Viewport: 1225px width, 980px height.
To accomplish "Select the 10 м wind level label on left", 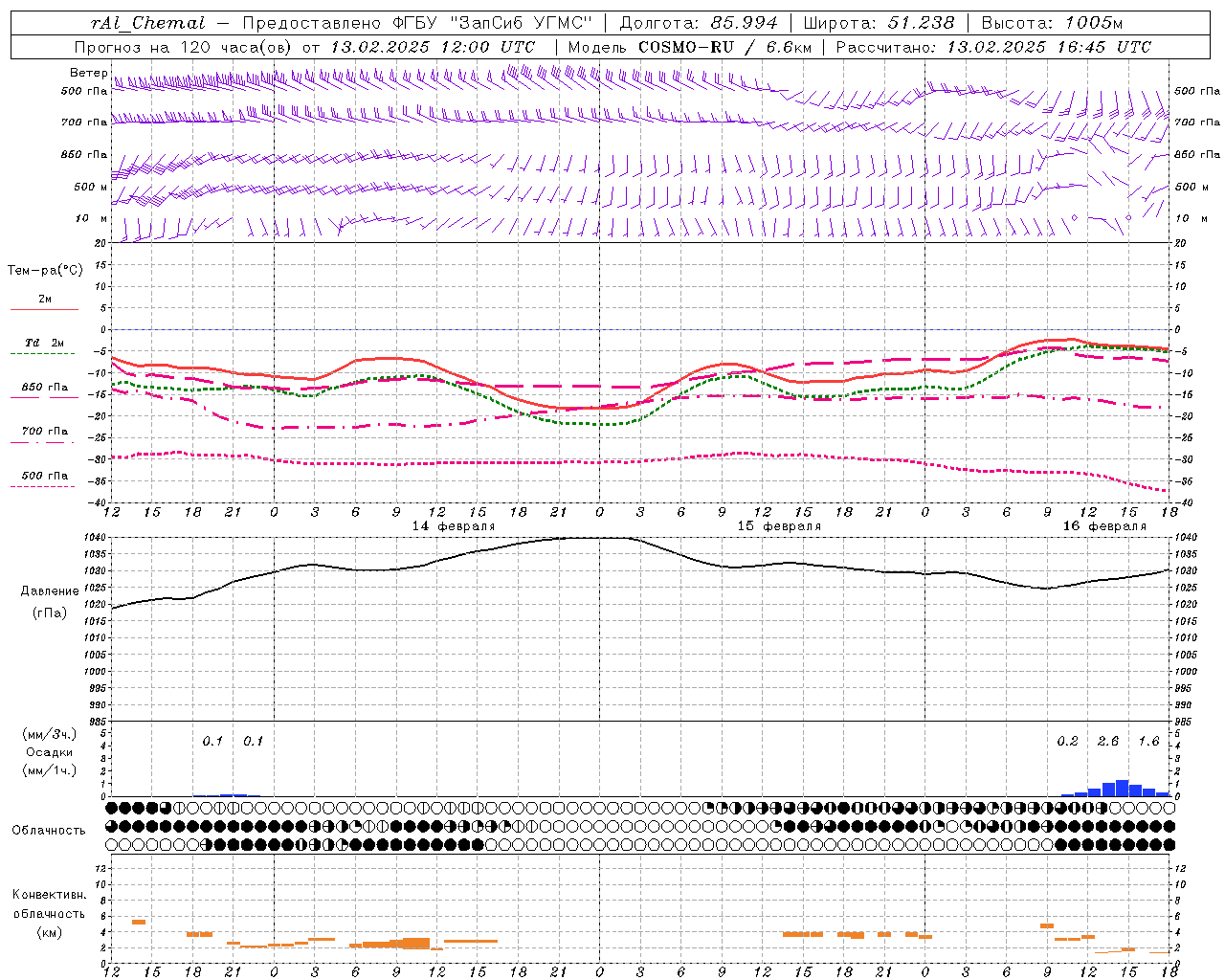I will tap(92, 218).
